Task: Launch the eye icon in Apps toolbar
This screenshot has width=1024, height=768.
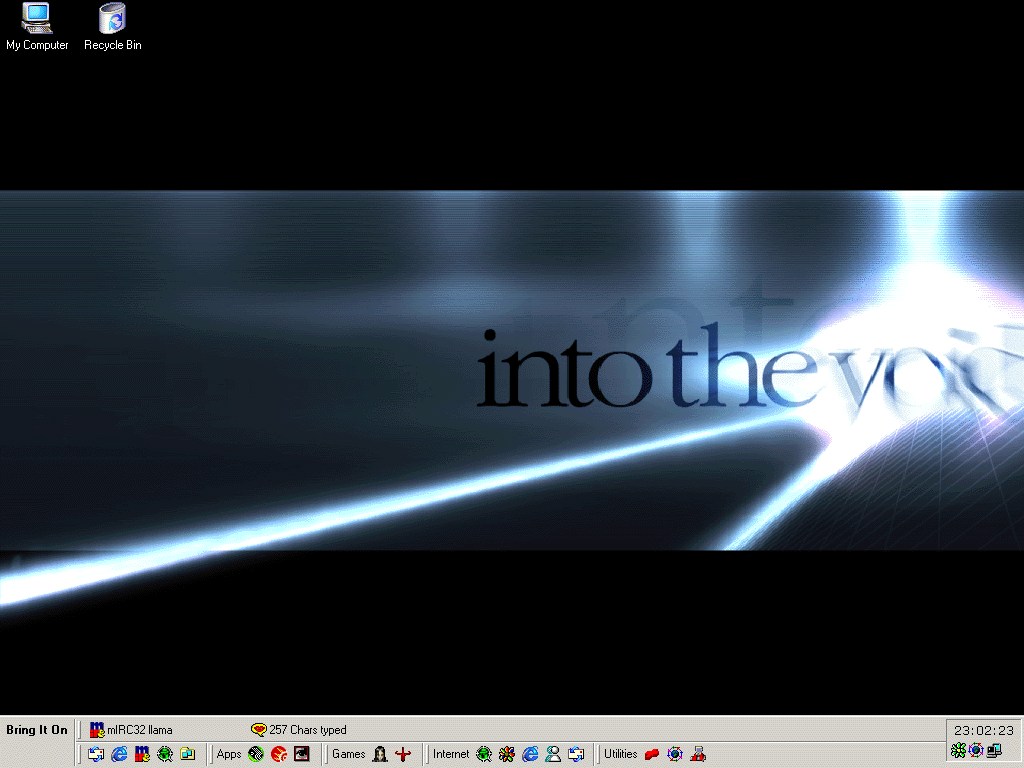Action: click(302, 754)
